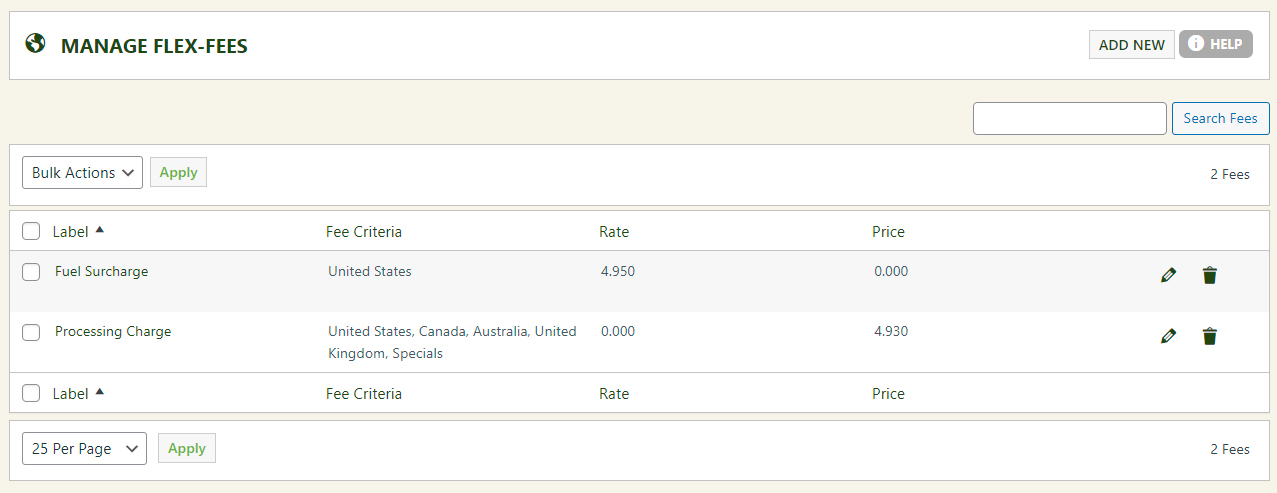1277x493 pixels.
Task: Click the globe icon beside Manage Flex-Fees
Action: (36, 44)
